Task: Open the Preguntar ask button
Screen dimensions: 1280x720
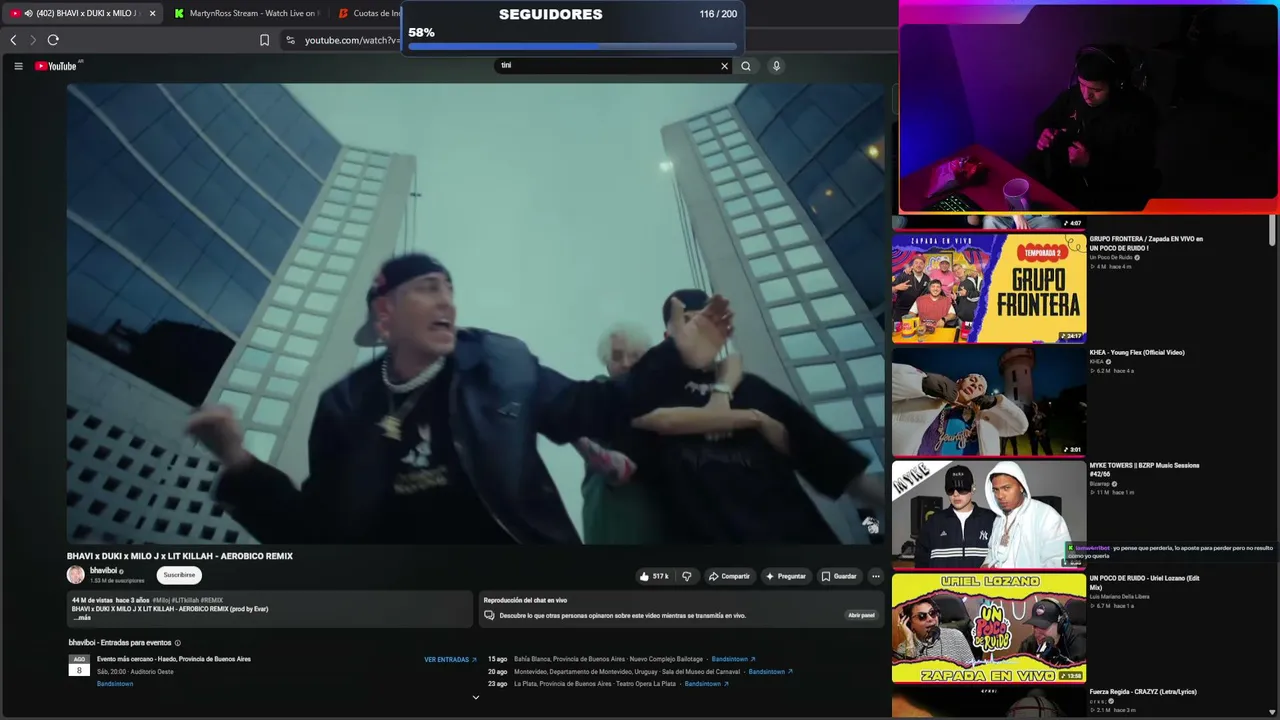Action: (x=786, y=576)
